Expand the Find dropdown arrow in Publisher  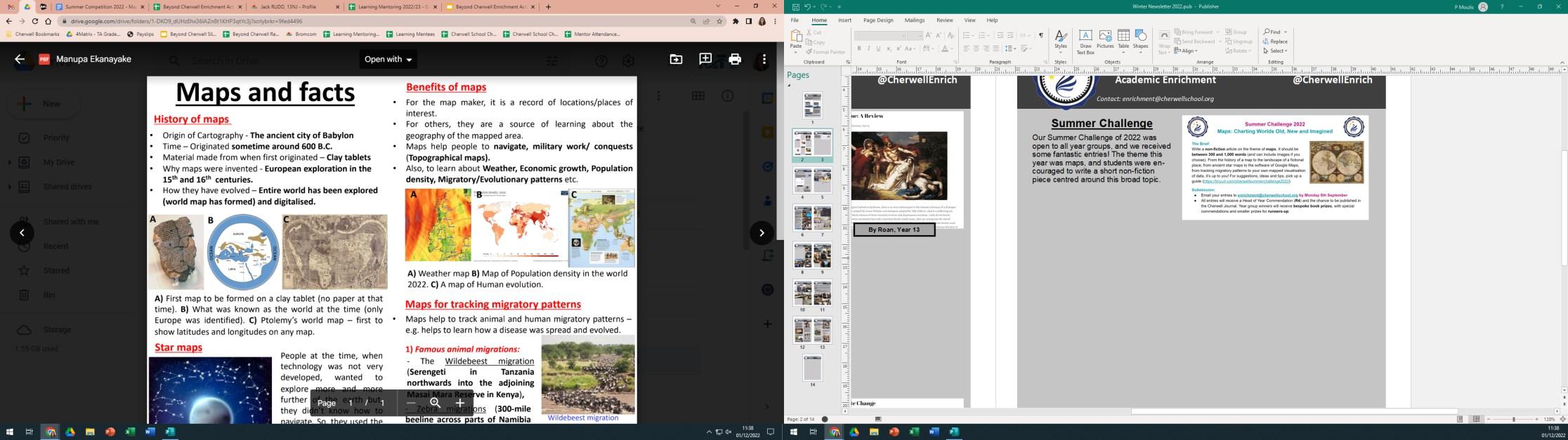point(1286,32)
